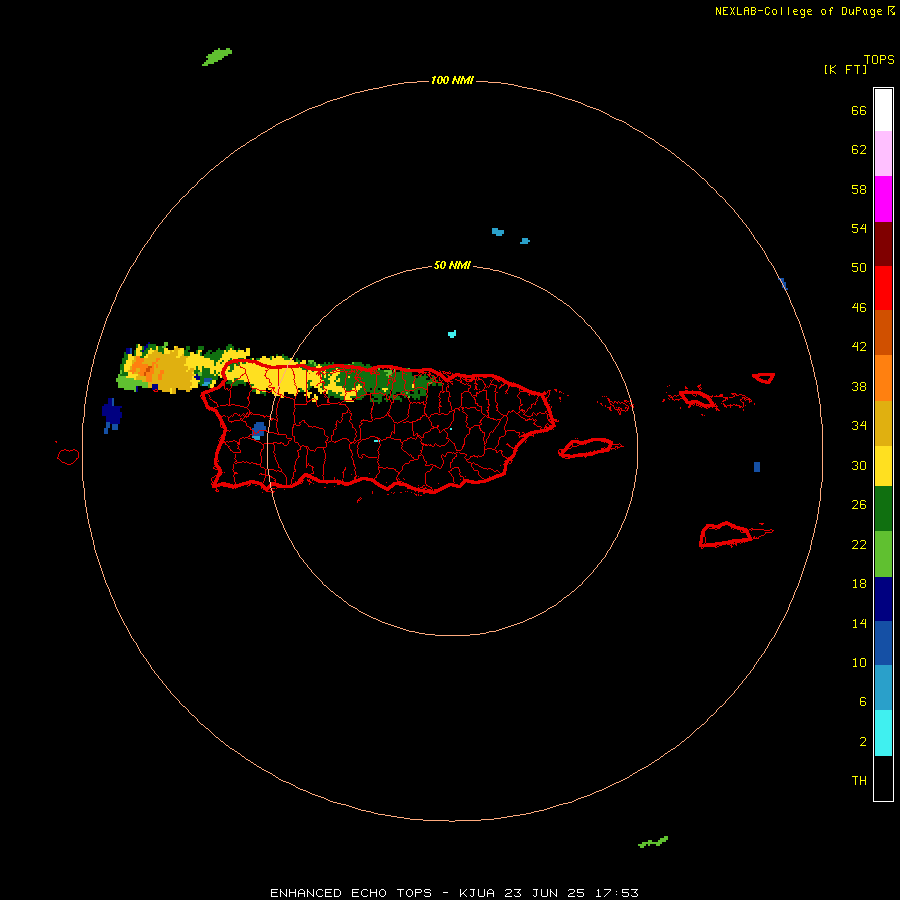900x900 pixels.
Task: Select the light pink legend swatch
Action: coord(883,154)
